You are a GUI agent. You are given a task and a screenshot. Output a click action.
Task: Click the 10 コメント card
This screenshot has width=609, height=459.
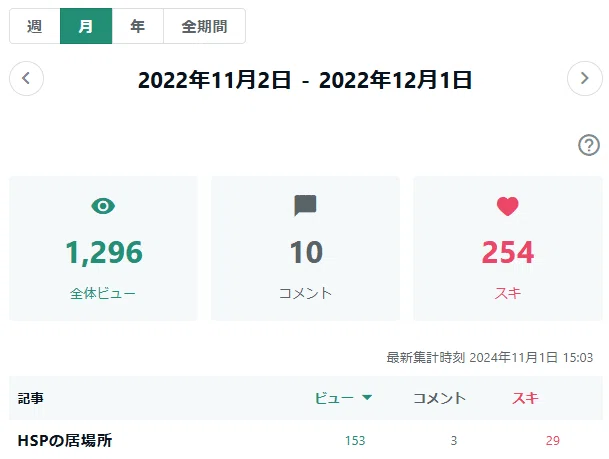305,249
